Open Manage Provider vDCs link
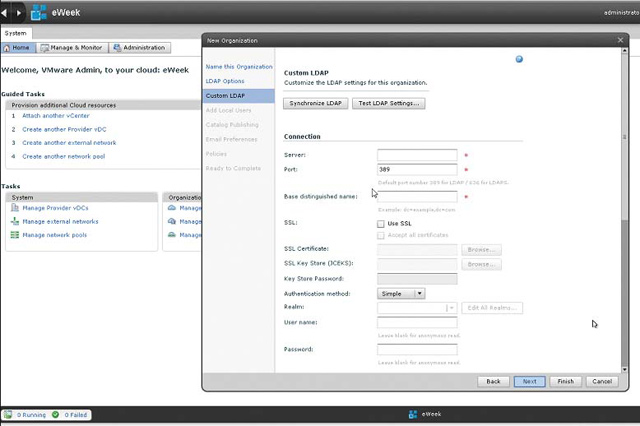 (x=55, y=208)
